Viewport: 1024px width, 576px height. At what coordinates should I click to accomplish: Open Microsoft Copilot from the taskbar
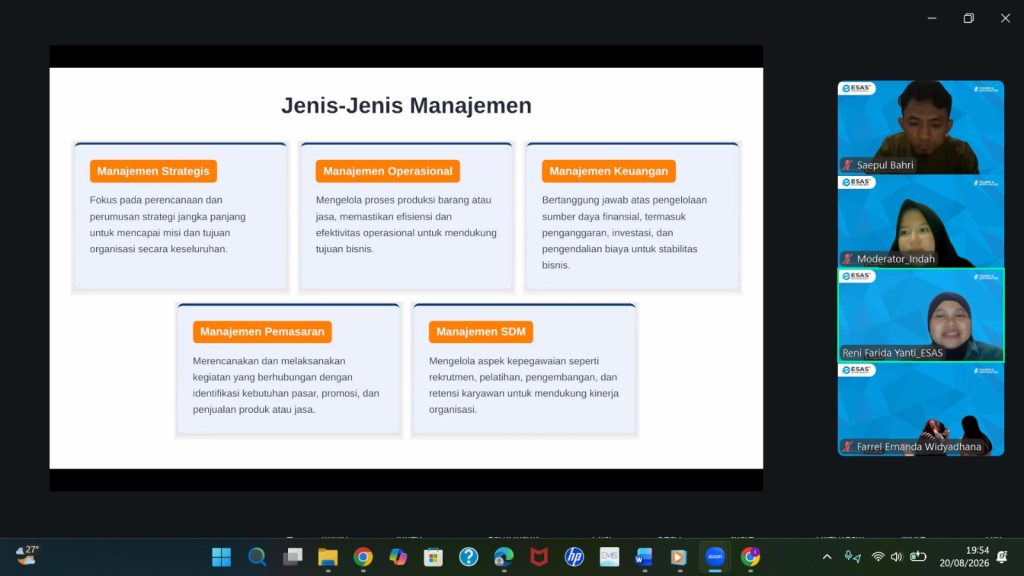tap(398, 557)
